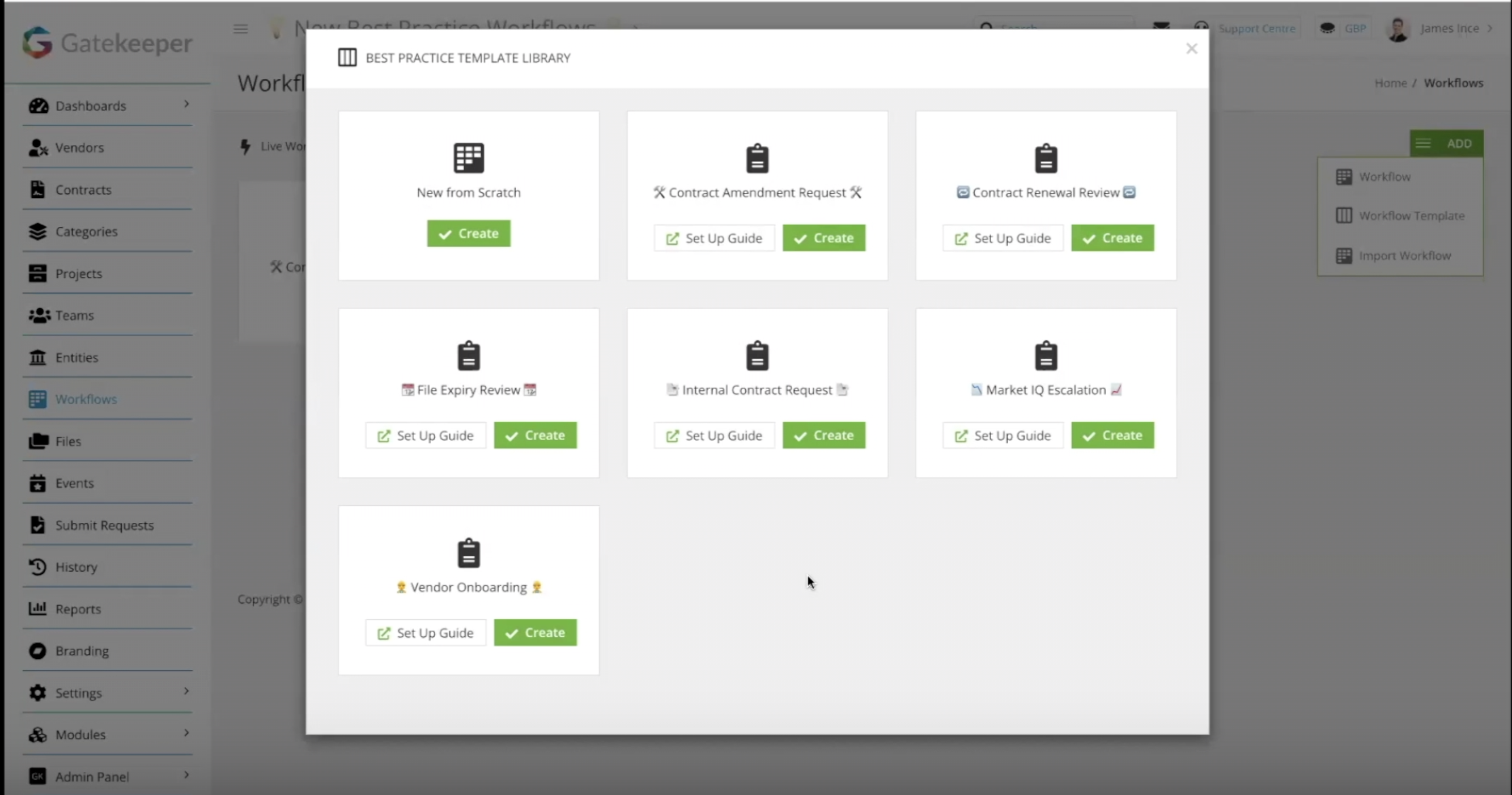Create the Vendor Onboarding workflow
The height and width of the screenshot is (795, 1512).
pyautogui.click(x=535, y=632)
